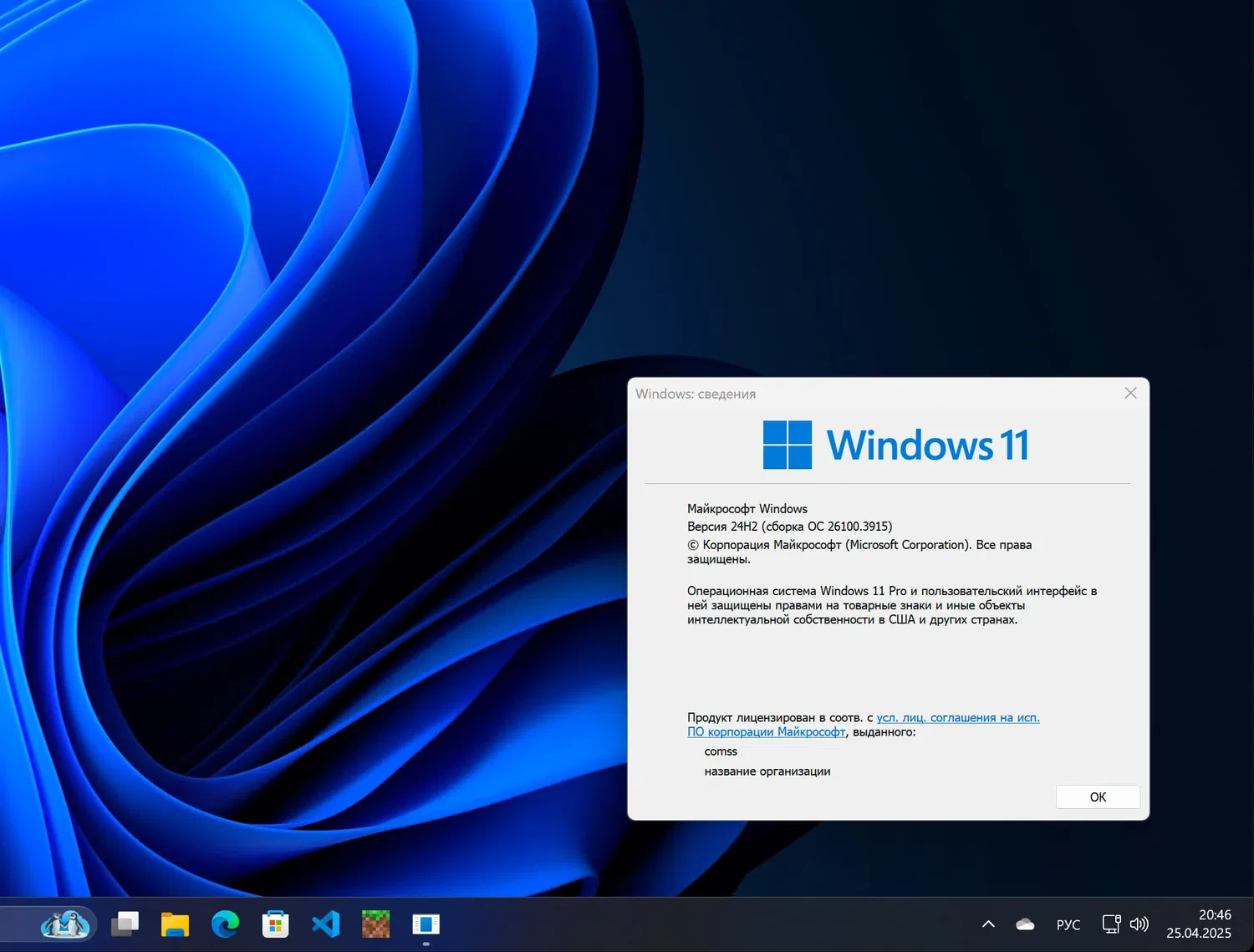This screenshot has height=952, width=1254.
Task: Open File Explorer from the taskbar
Action: [x=175, y=924]
